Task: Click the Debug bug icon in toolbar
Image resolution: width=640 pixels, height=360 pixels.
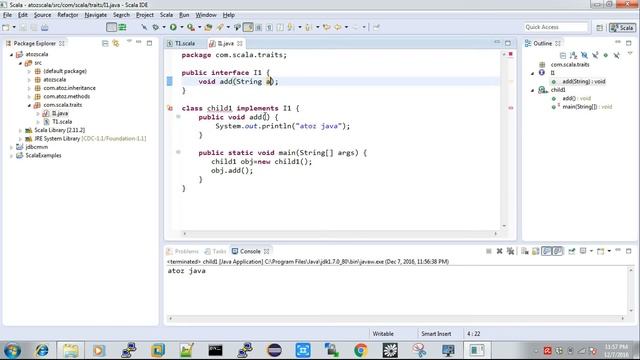Action: [156, 27]
